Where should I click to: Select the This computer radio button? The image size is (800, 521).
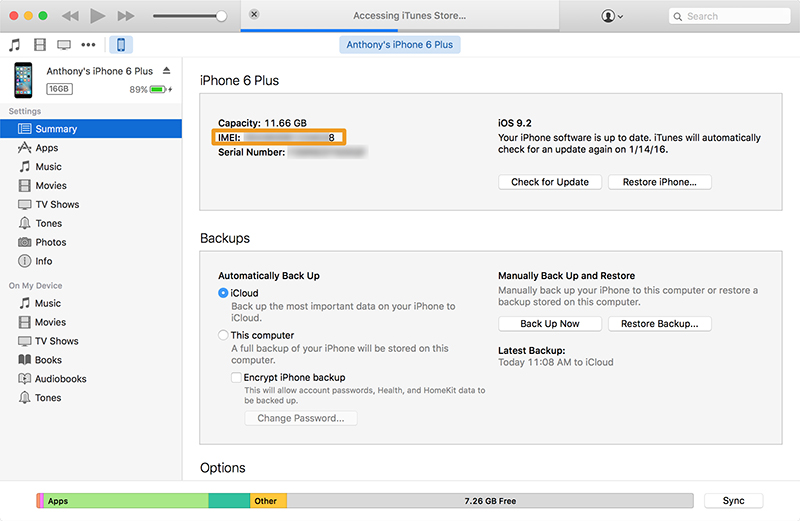click(223, 335)
